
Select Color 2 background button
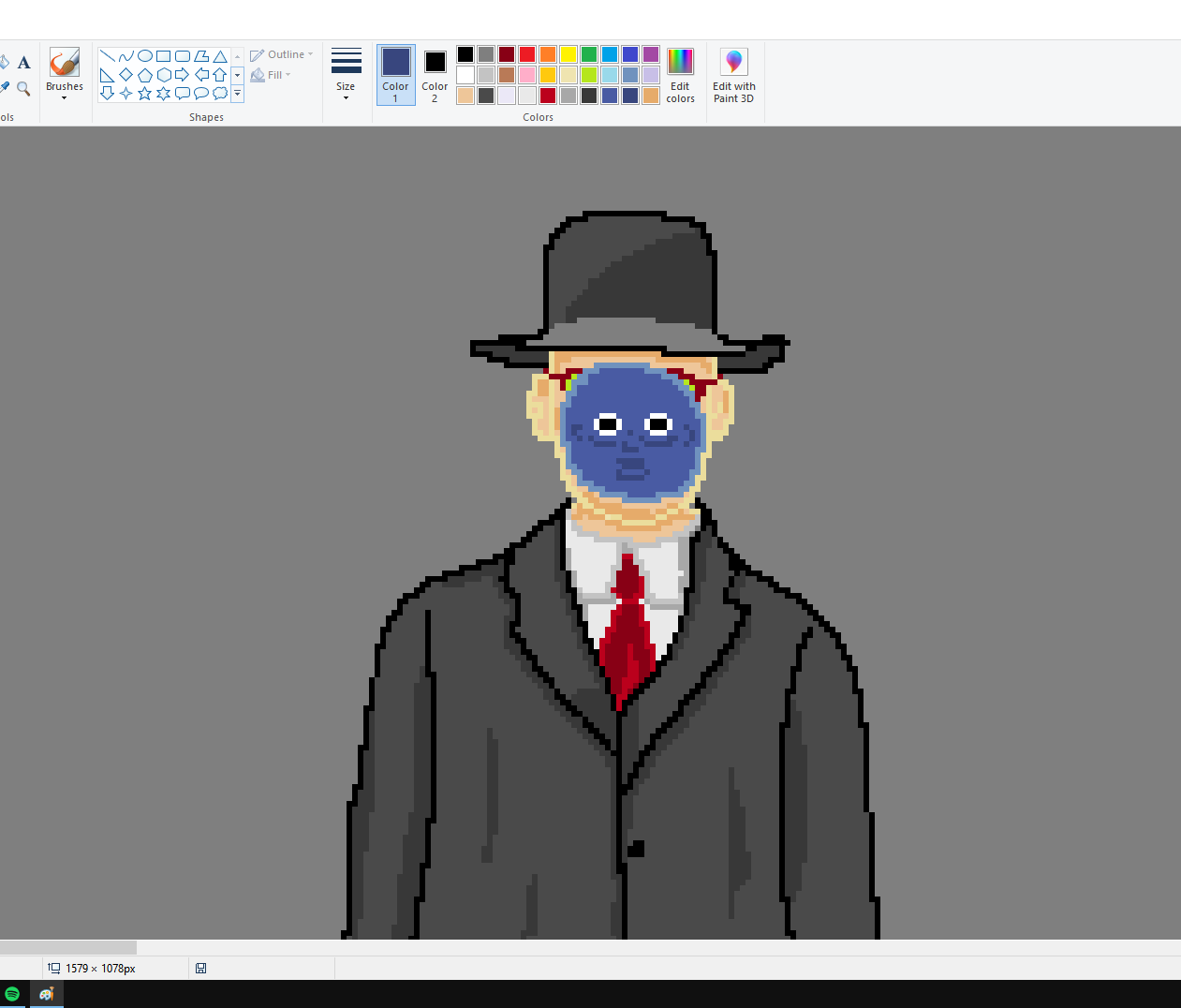[435, 75]
